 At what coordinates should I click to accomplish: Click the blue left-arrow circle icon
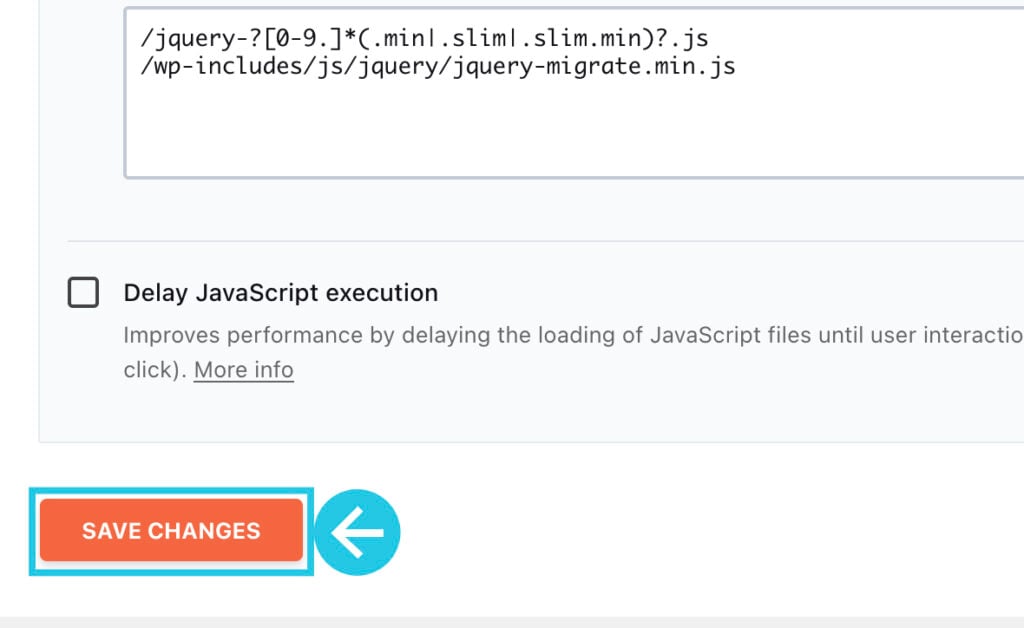[x=357, y=532]
